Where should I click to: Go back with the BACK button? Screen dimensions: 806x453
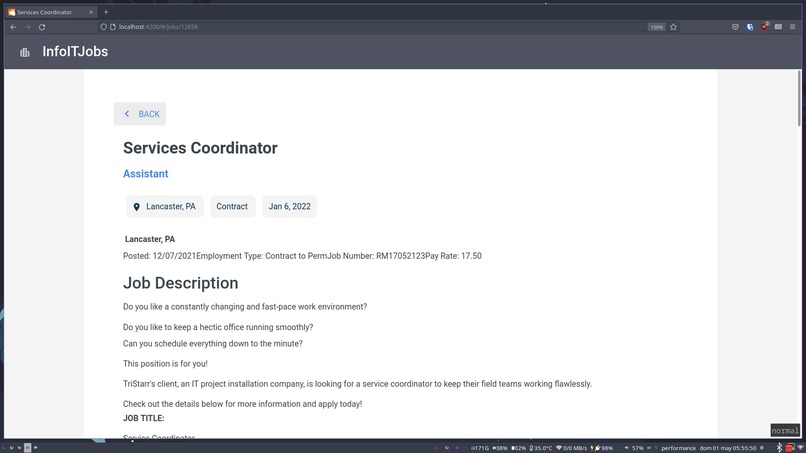[140, 114]
